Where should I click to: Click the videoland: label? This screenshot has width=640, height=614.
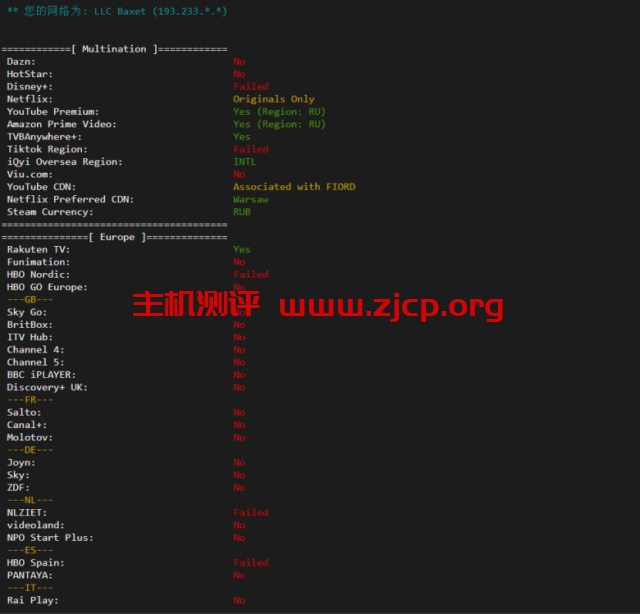click(x=36, y=525)
